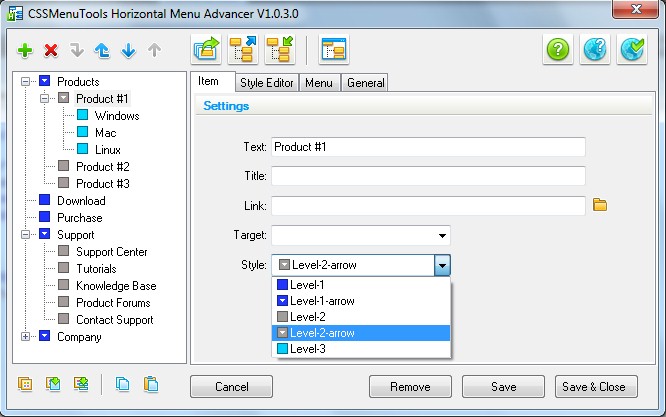Click into the Link input field
This screenshot has height=417, width=666.
click(x=428, y=206)
